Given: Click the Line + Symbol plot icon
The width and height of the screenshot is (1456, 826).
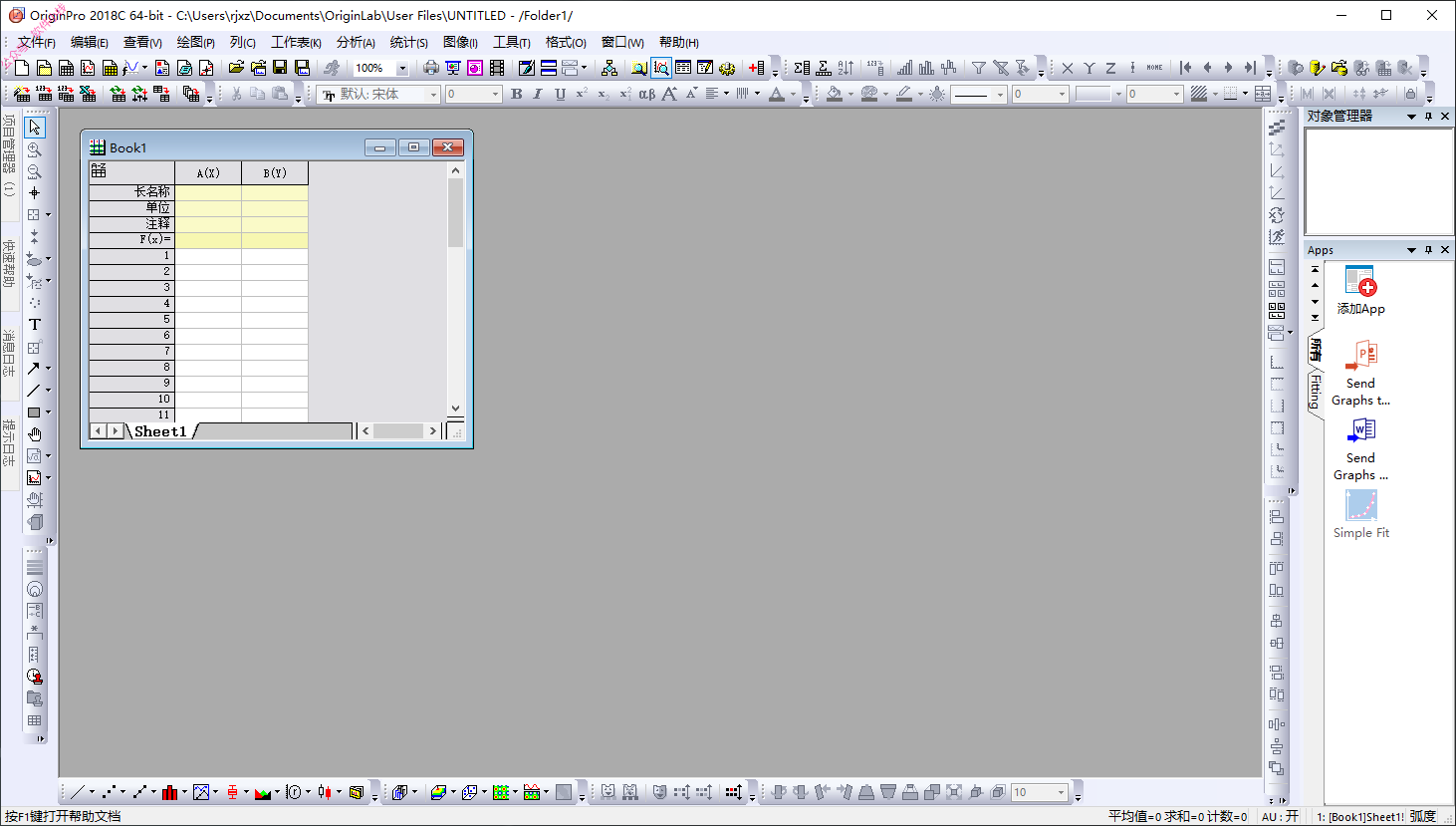Looking at the screenshot, I should [x=140, y=792].
